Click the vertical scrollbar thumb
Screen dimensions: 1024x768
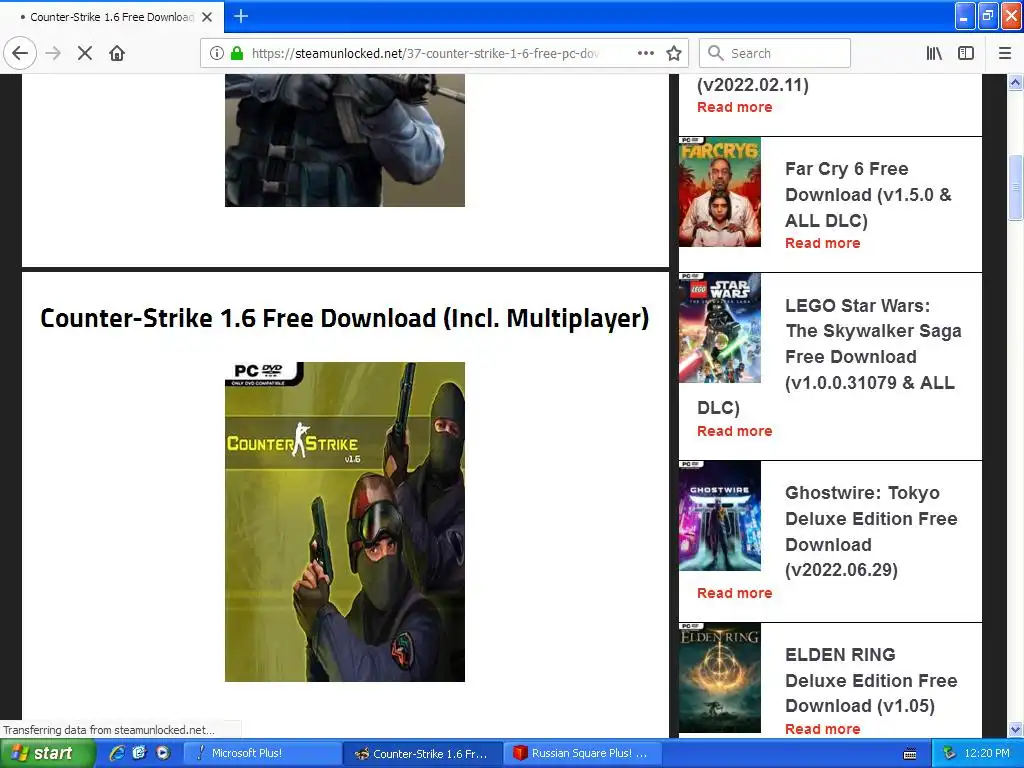click(1015, 188)
